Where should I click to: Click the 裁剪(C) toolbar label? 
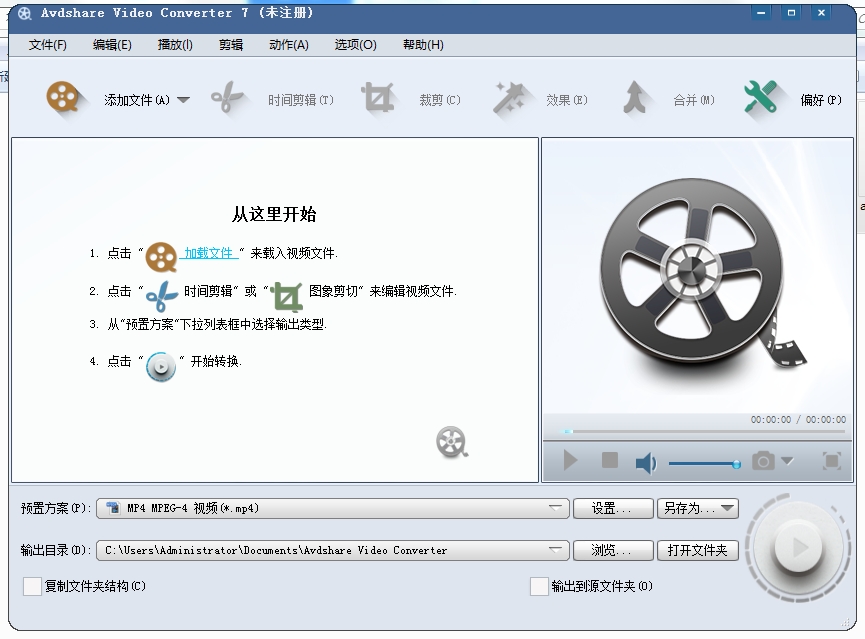[x=440, y=100]
